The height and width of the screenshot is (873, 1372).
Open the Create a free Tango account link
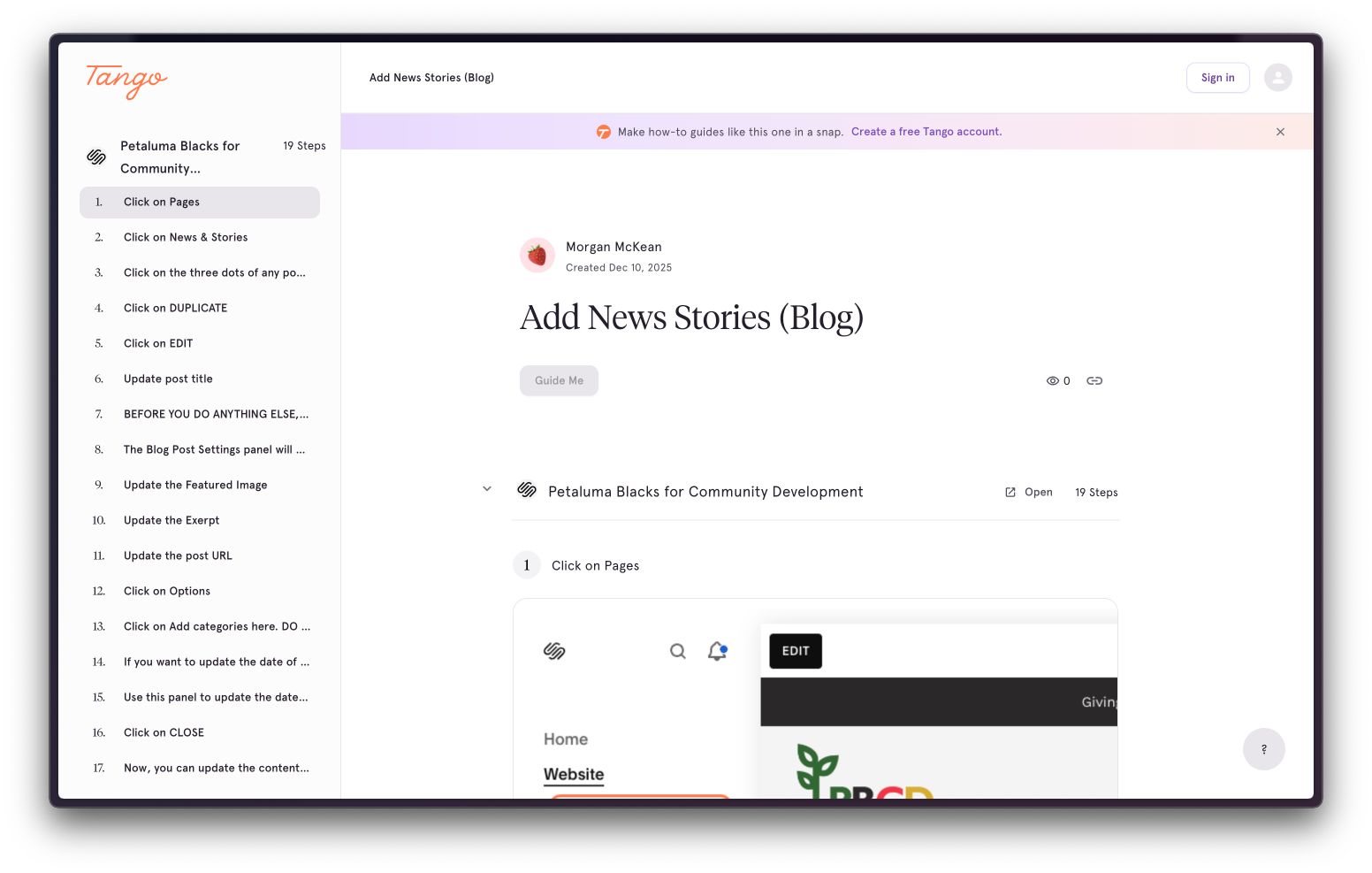tap(926, 131)
